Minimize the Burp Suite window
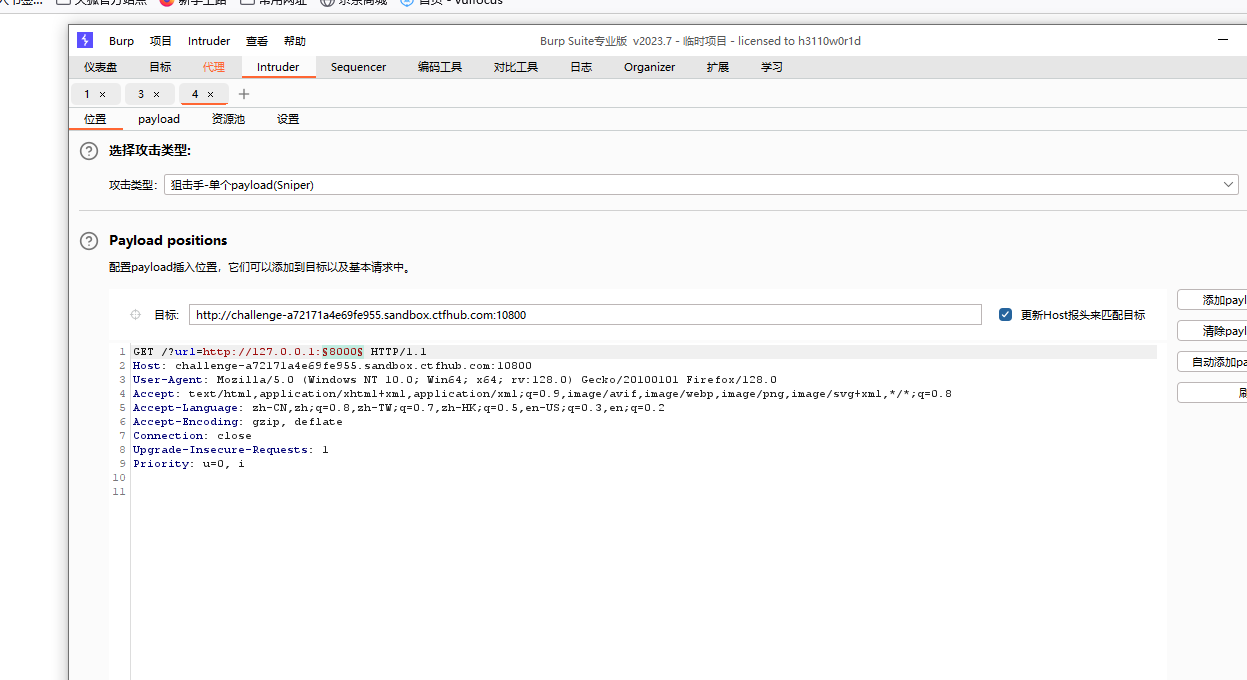This screenshot has height=680, width=1247. tap(1223, 40)
